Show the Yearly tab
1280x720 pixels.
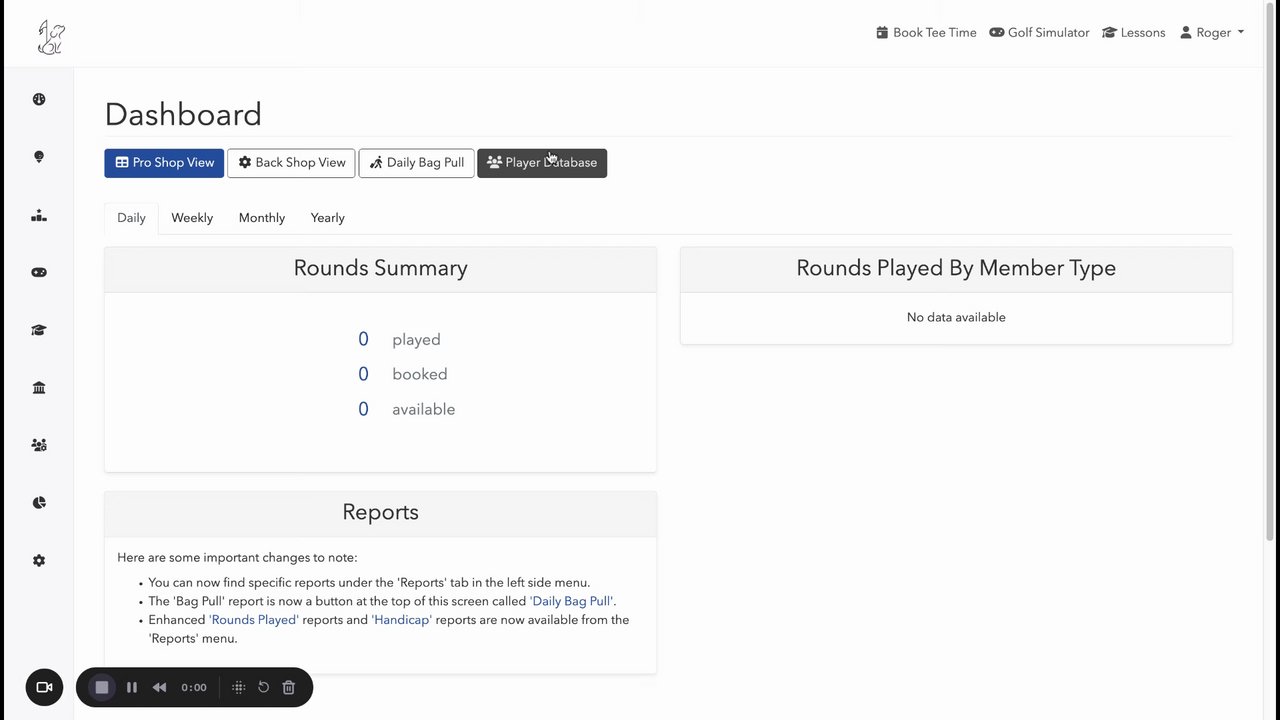(327, 218)
